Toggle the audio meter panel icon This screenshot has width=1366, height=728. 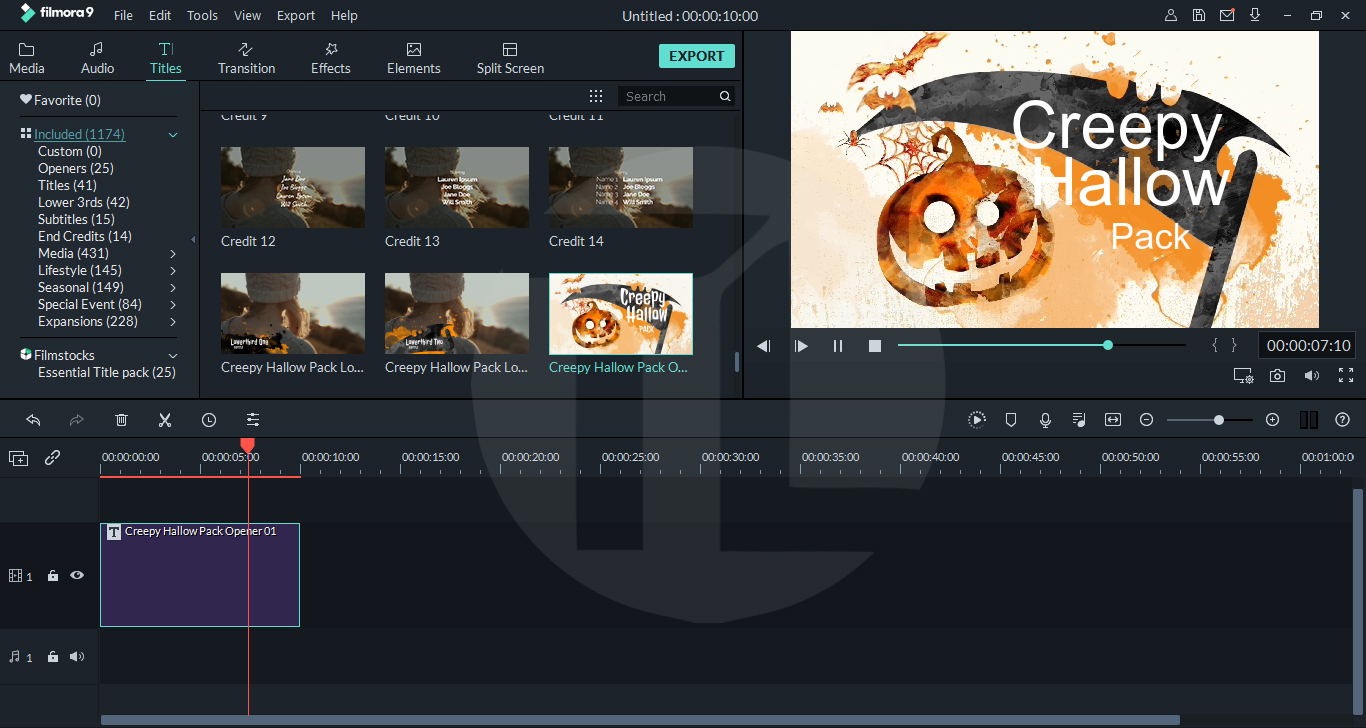[x=1309, y=420]
